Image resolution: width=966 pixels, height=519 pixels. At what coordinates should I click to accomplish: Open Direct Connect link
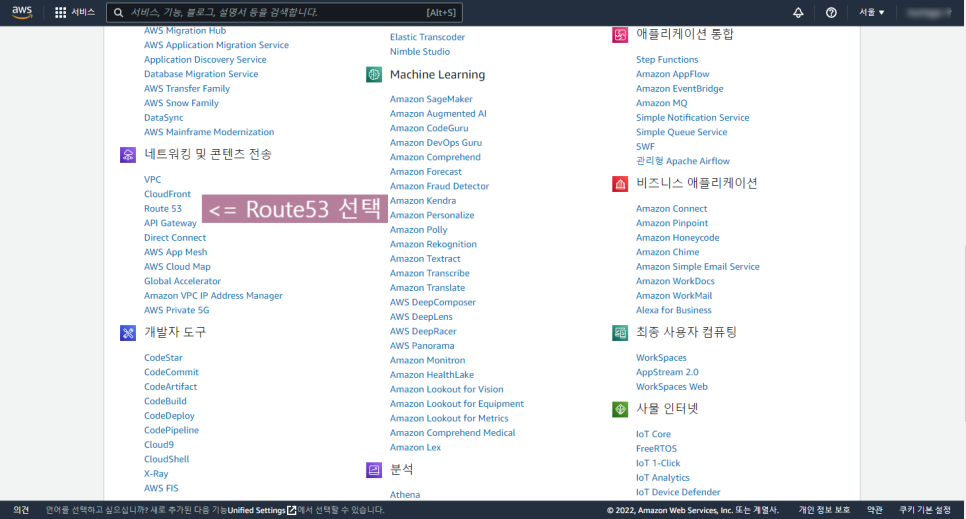(x=175, y=237)
